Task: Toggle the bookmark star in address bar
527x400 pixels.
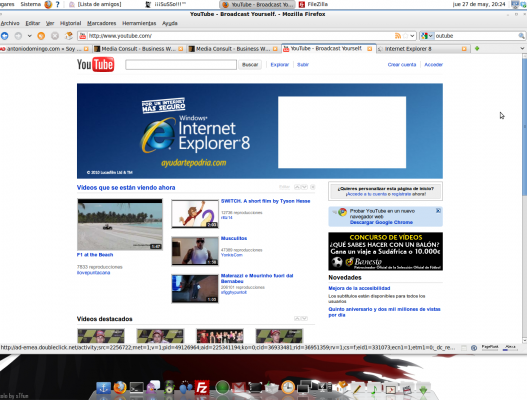Action: pos(405,36)
